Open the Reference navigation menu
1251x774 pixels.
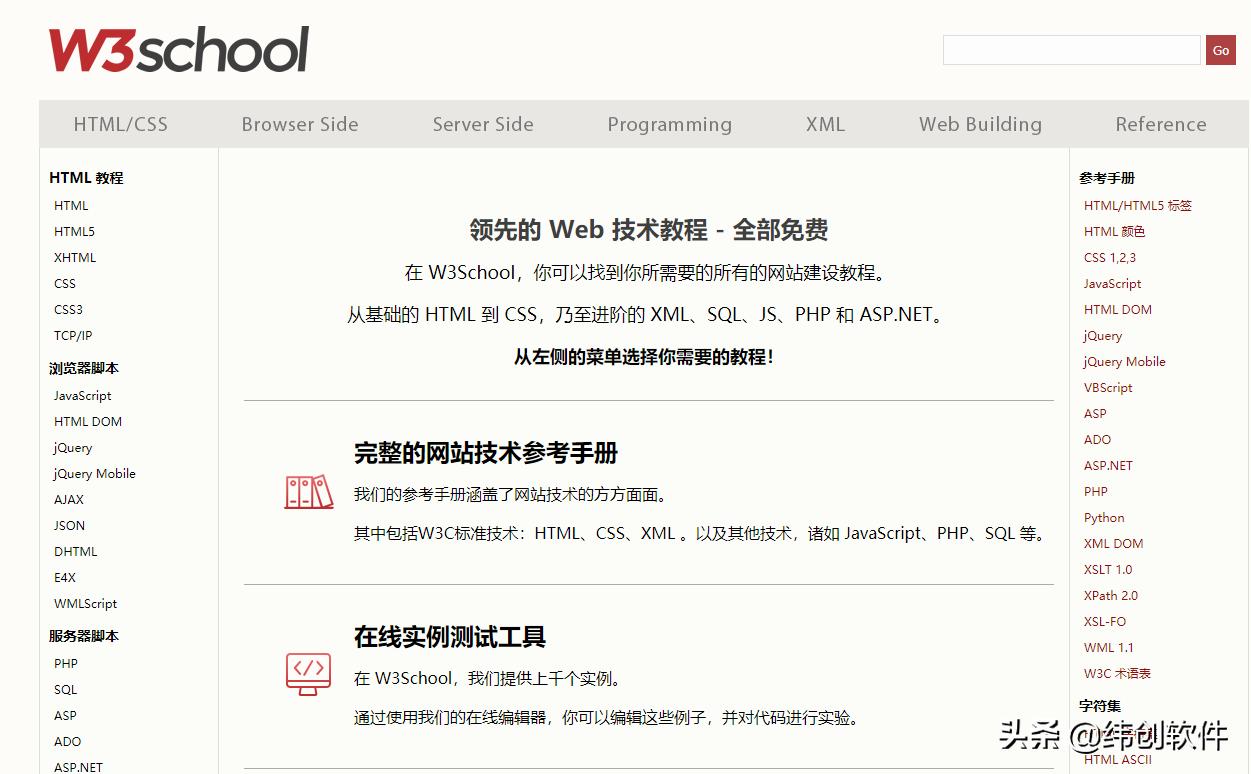click(1160, 123)
